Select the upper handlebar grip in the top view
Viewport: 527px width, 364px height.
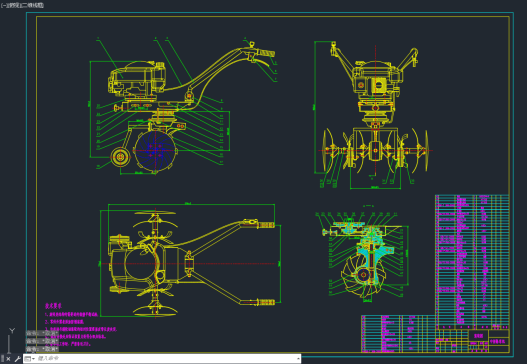(x=266, y=225)
